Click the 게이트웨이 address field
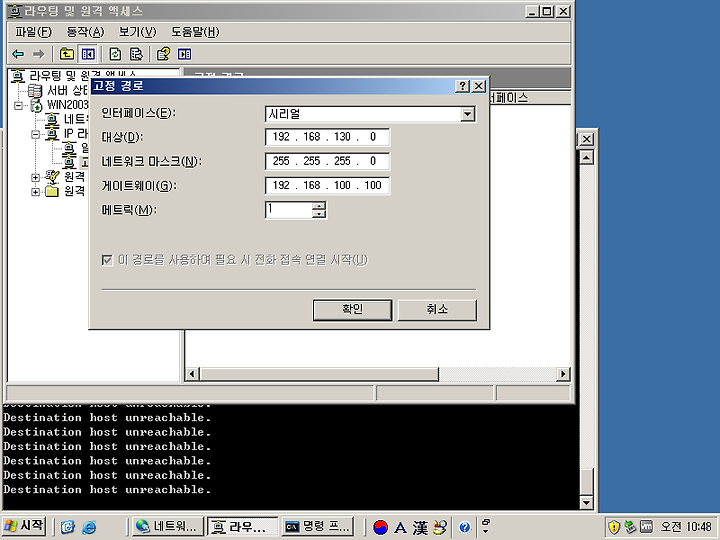 tap(327, 186)
